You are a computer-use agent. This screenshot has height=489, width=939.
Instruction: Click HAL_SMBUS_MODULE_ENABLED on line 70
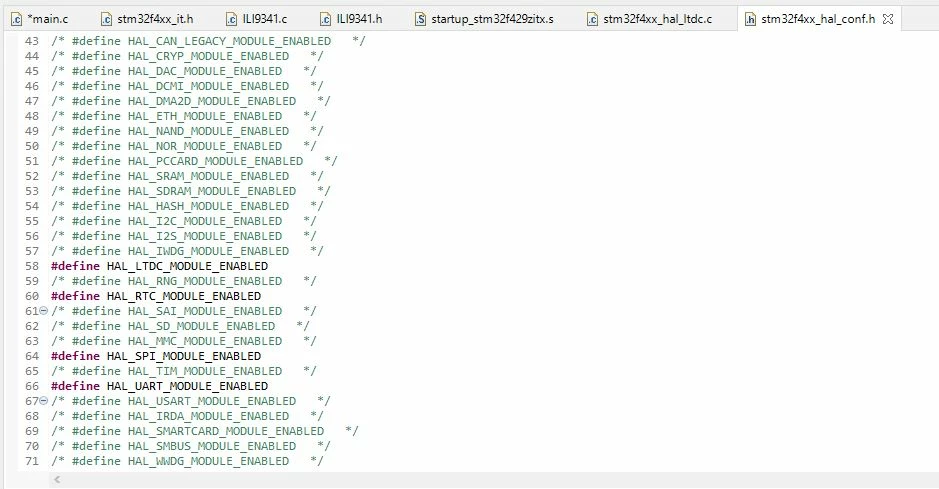[212, 446]
